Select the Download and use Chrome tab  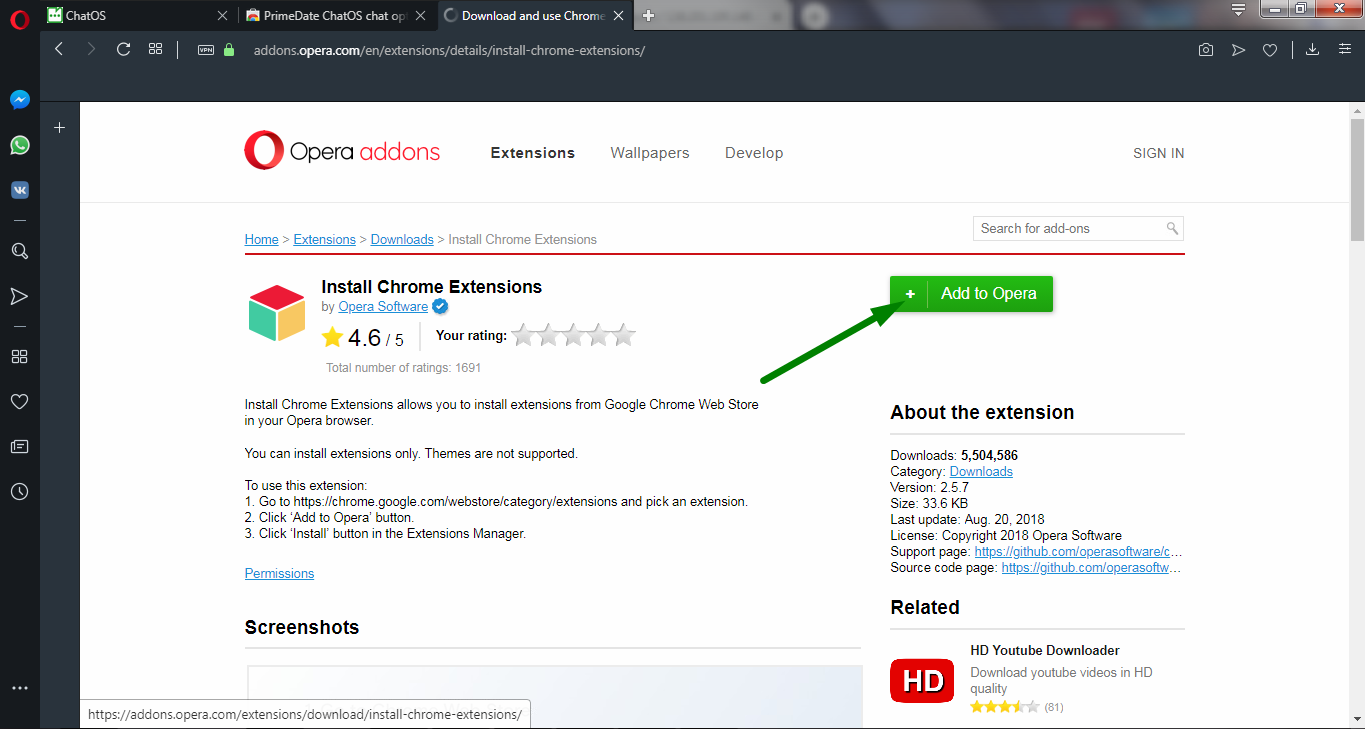535,15
